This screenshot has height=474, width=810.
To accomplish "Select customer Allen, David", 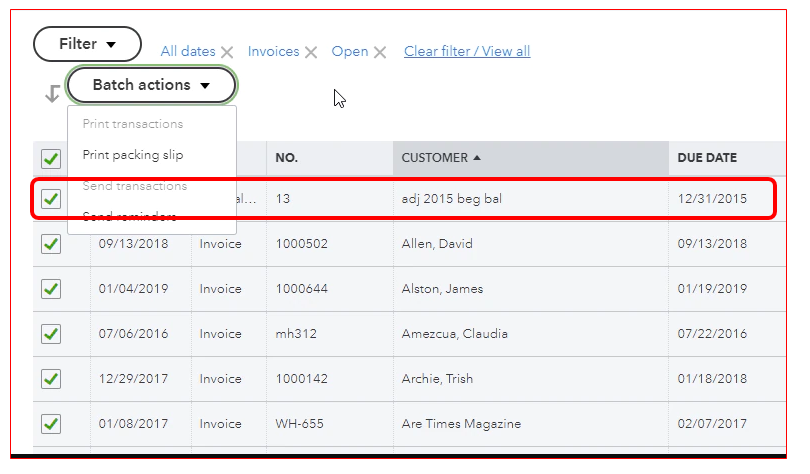I will pyautogui.click(x=437, y=244).
